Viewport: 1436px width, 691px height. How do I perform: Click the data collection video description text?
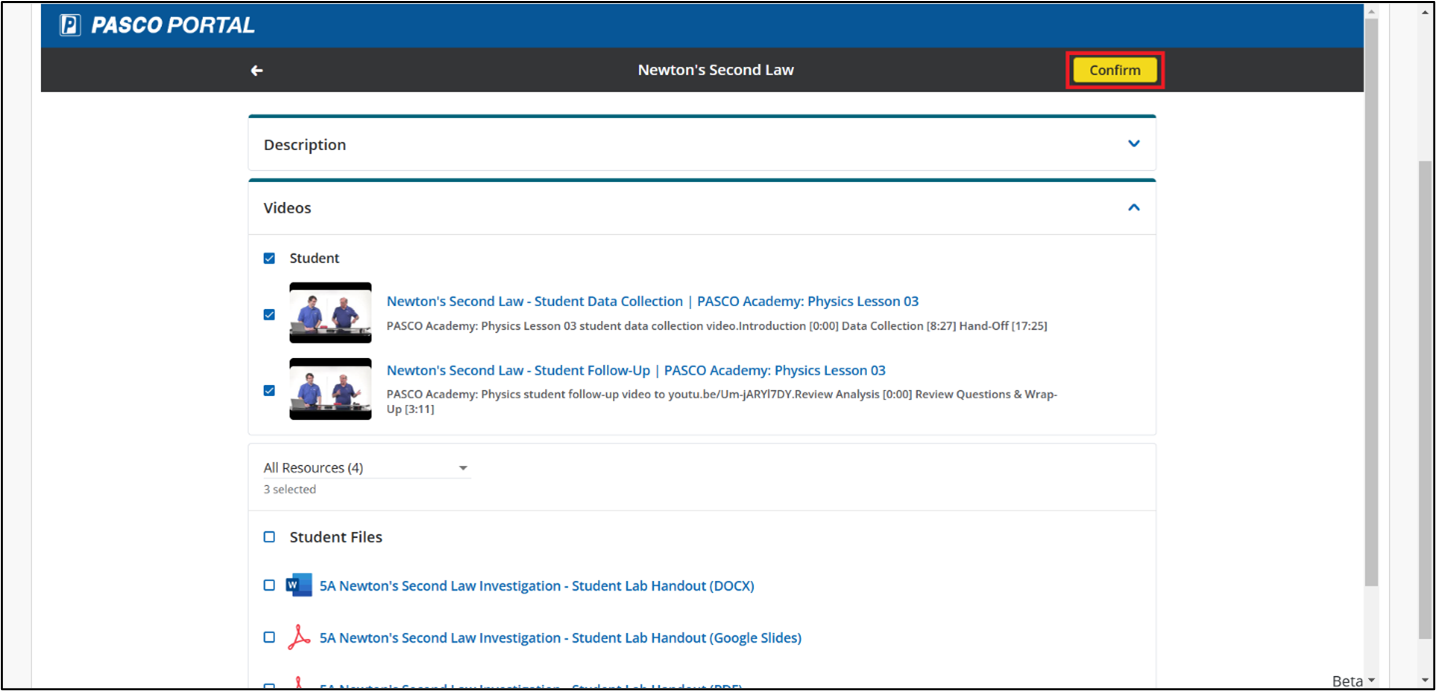click(x=717, y=326)
